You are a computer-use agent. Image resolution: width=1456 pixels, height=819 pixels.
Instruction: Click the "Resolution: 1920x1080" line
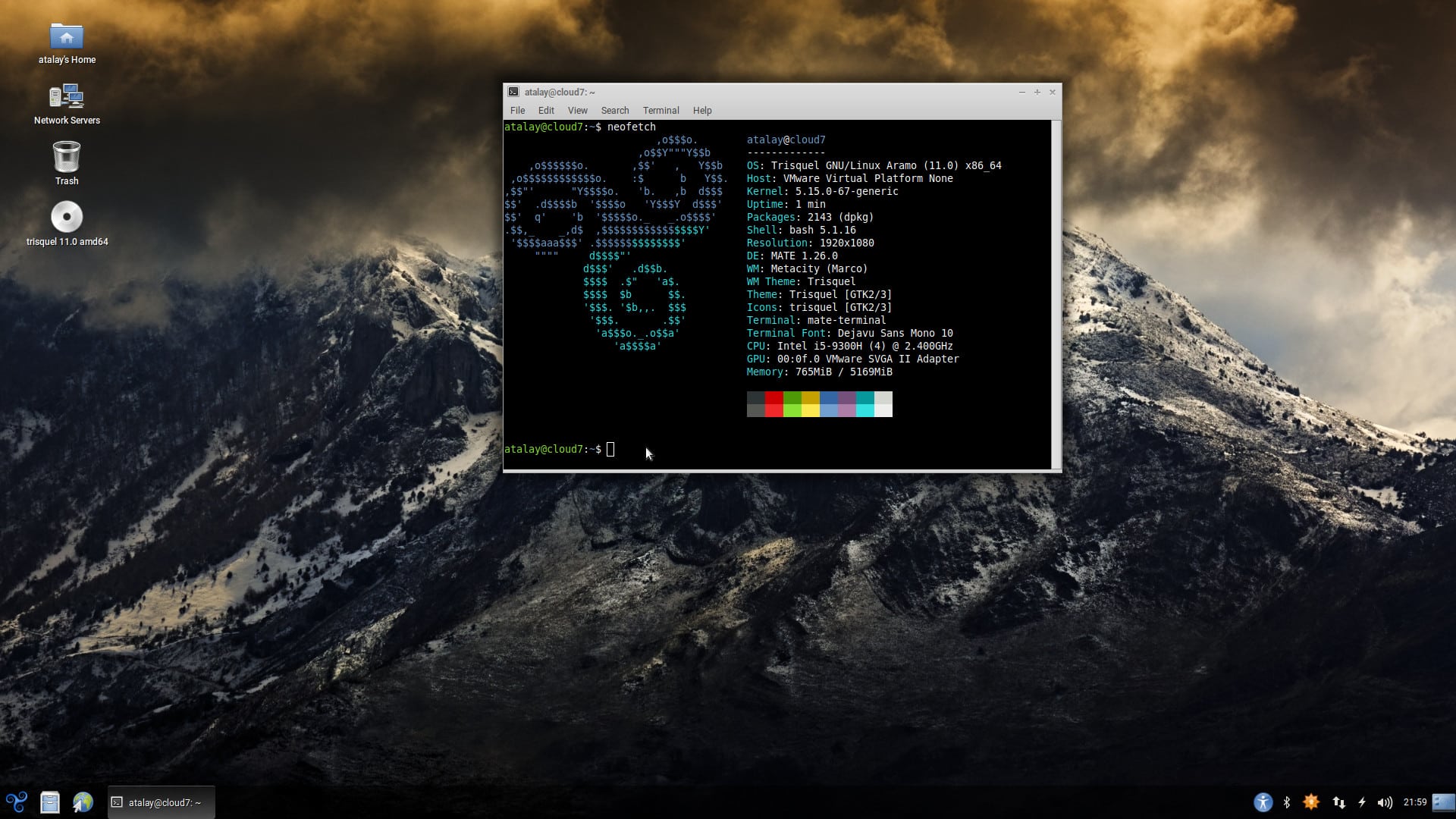point(810,243)
